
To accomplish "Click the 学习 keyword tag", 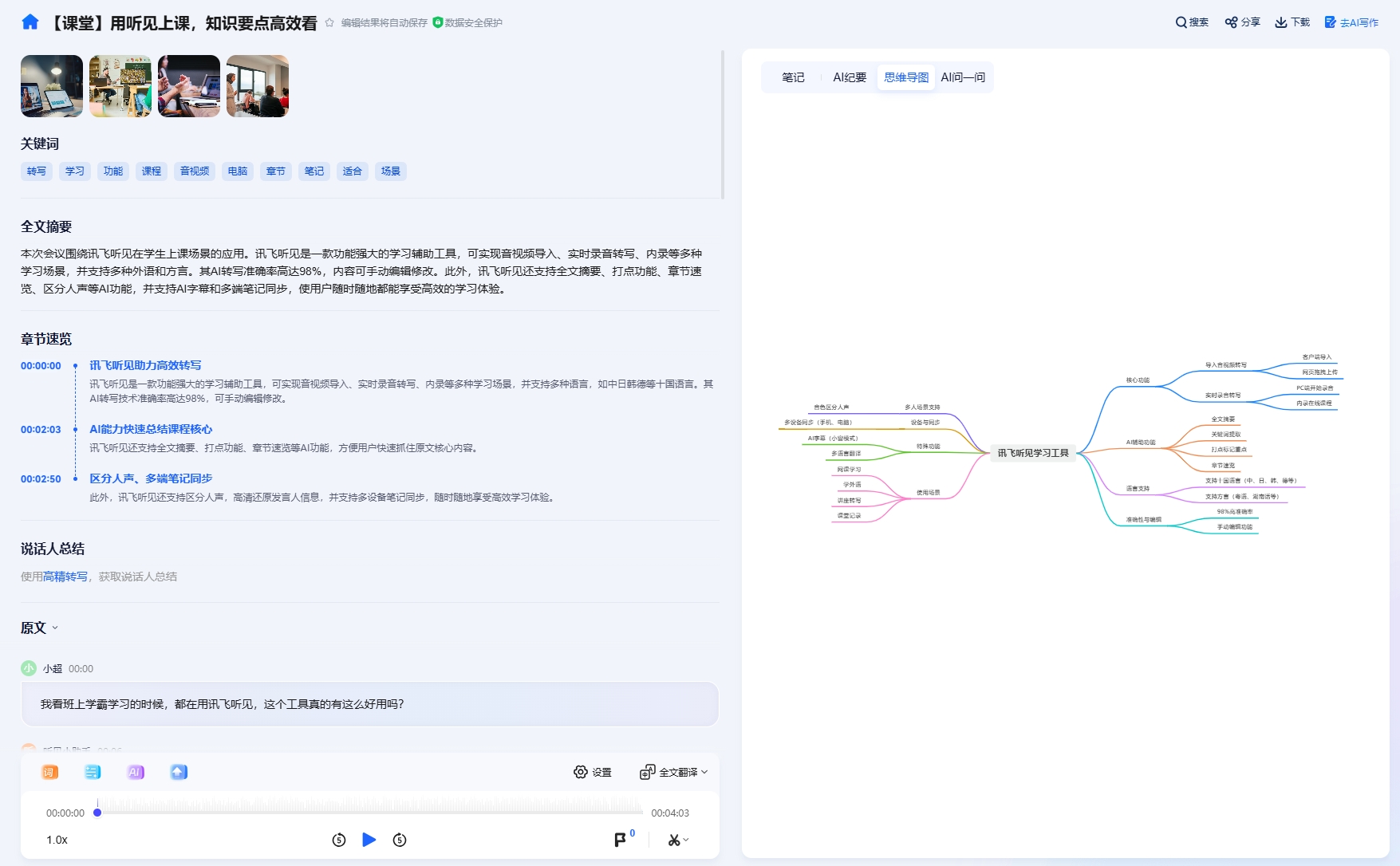I will coord(75,171).
